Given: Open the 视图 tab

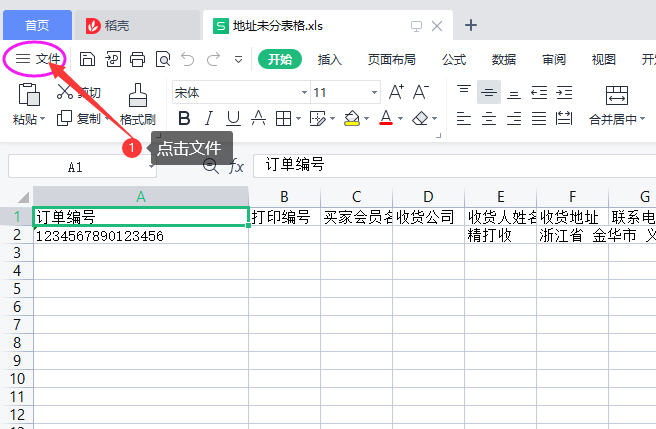Looking at the screenshot, I should tap(604, 59).
